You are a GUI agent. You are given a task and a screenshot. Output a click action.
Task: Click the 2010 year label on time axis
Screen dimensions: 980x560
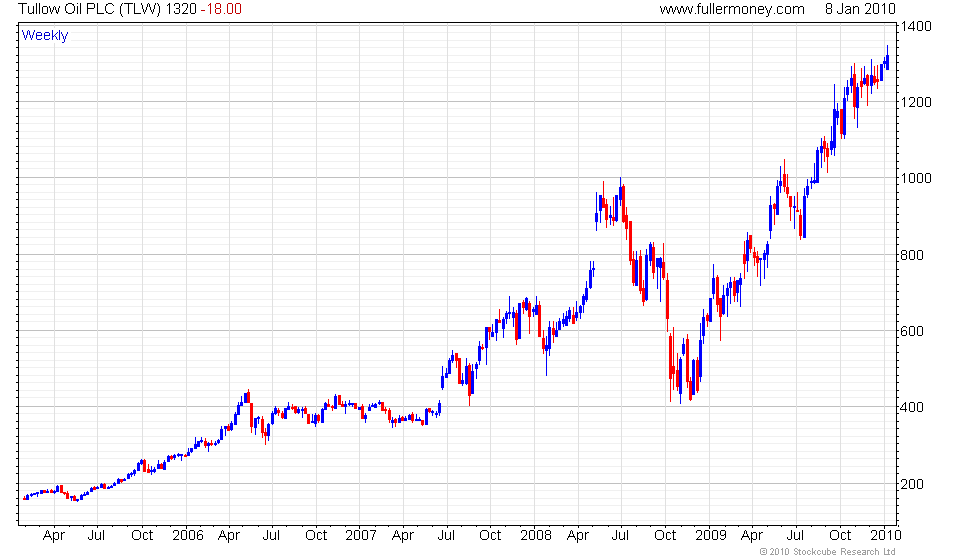pos(886,536)
